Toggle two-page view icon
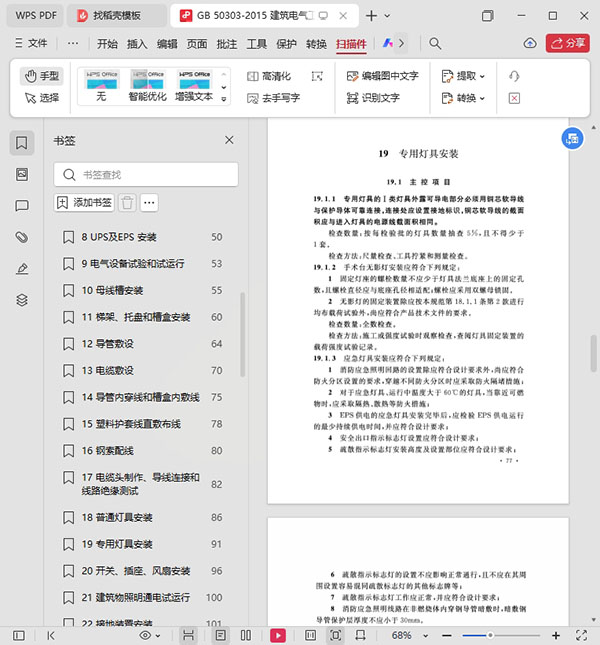This screenshot has height=645, width=600. pos(246,636)
